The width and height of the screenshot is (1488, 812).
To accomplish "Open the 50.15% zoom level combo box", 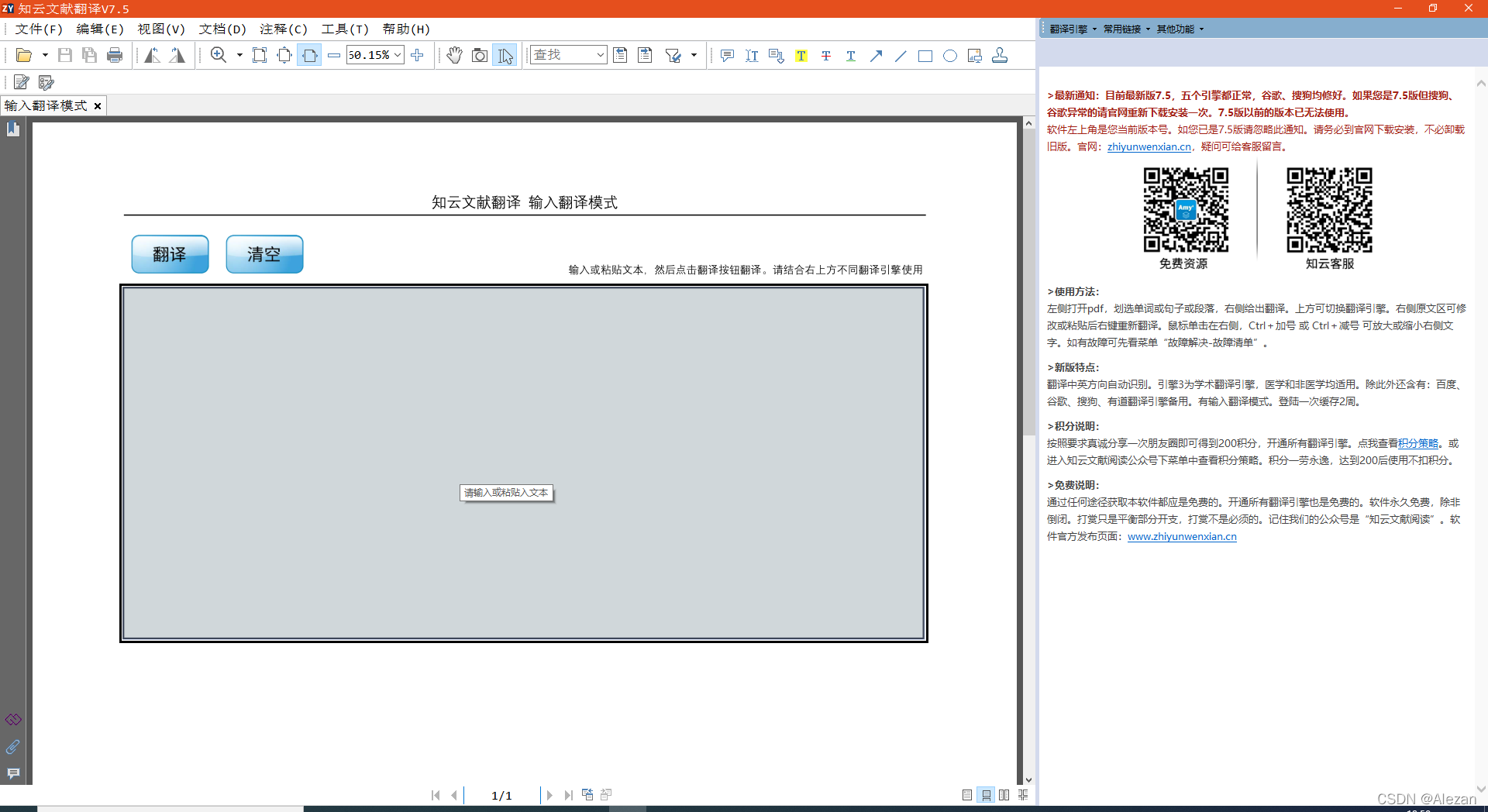I will [x=375, y=55].
